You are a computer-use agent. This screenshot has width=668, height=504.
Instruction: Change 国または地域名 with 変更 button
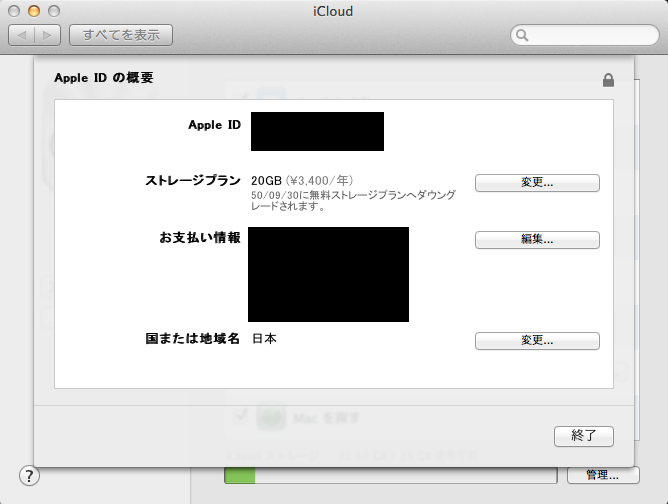click(x=537, y=341)
